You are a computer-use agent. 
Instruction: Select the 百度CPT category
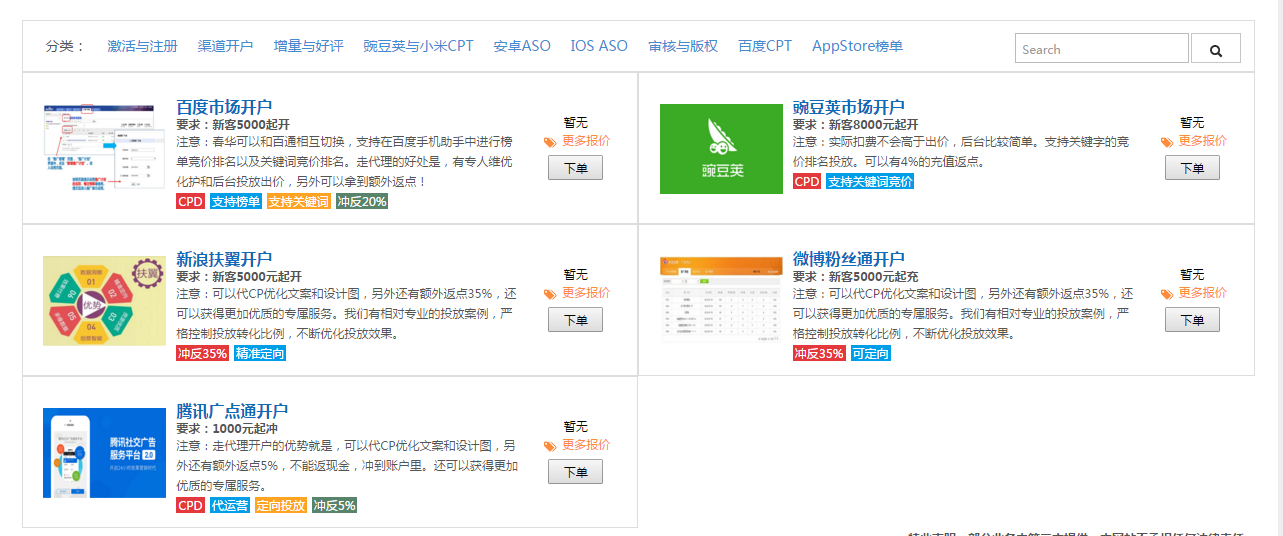click(765, 46)
